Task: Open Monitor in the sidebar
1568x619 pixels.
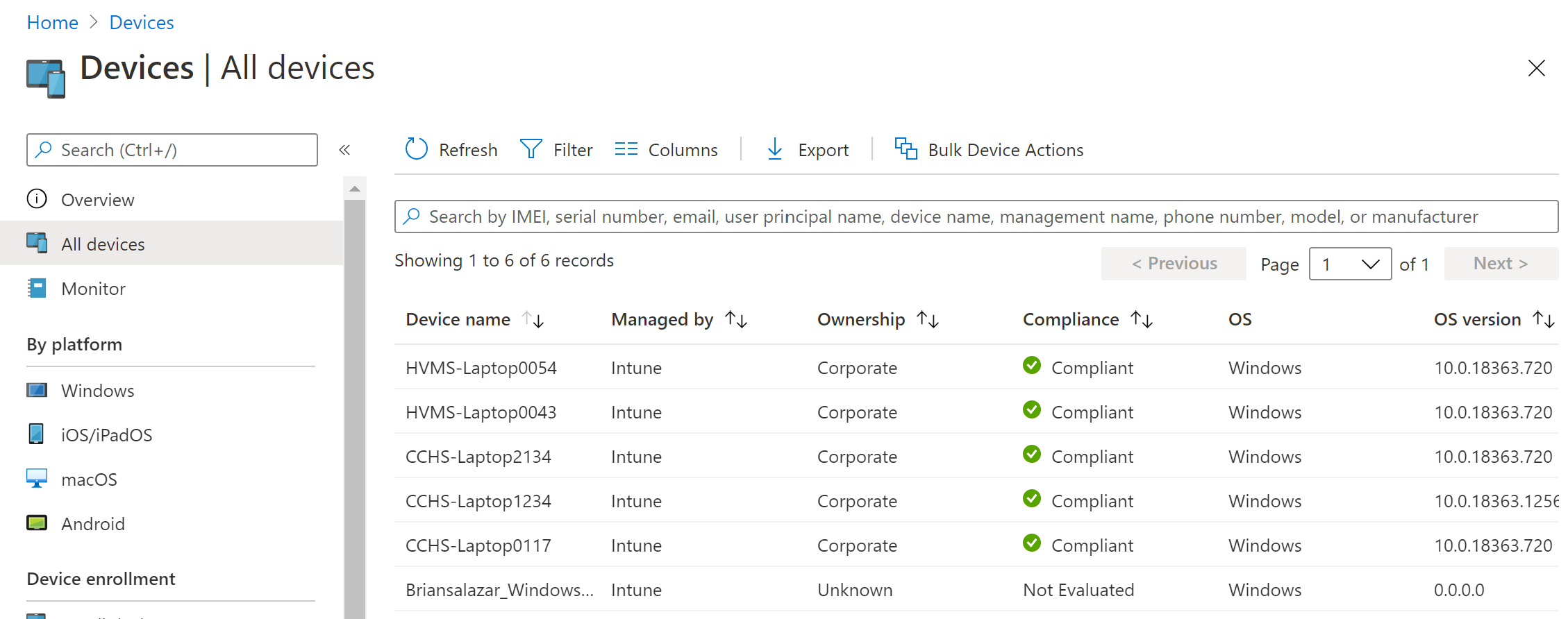Action: [172, 288]
